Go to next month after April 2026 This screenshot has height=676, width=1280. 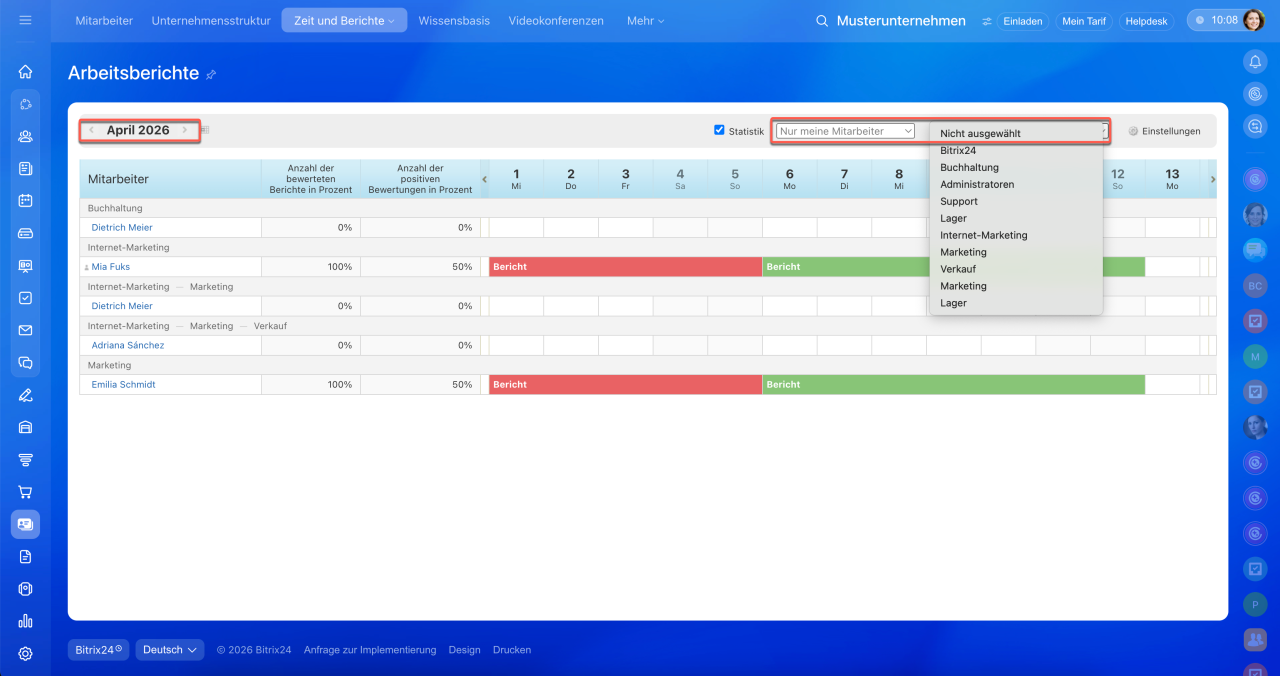pos(185,130)
